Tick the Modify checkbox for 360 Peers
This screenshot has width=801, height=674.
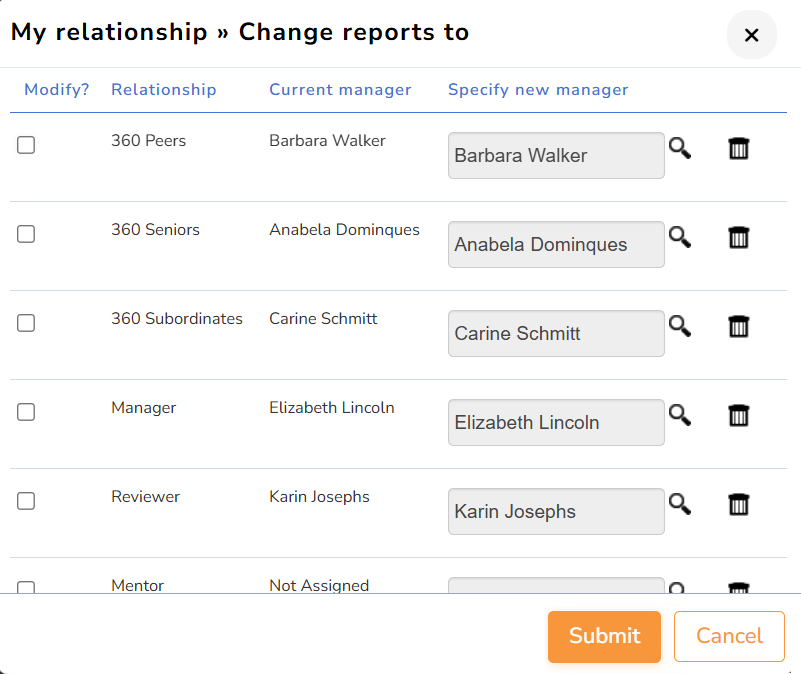click(26, 145)
